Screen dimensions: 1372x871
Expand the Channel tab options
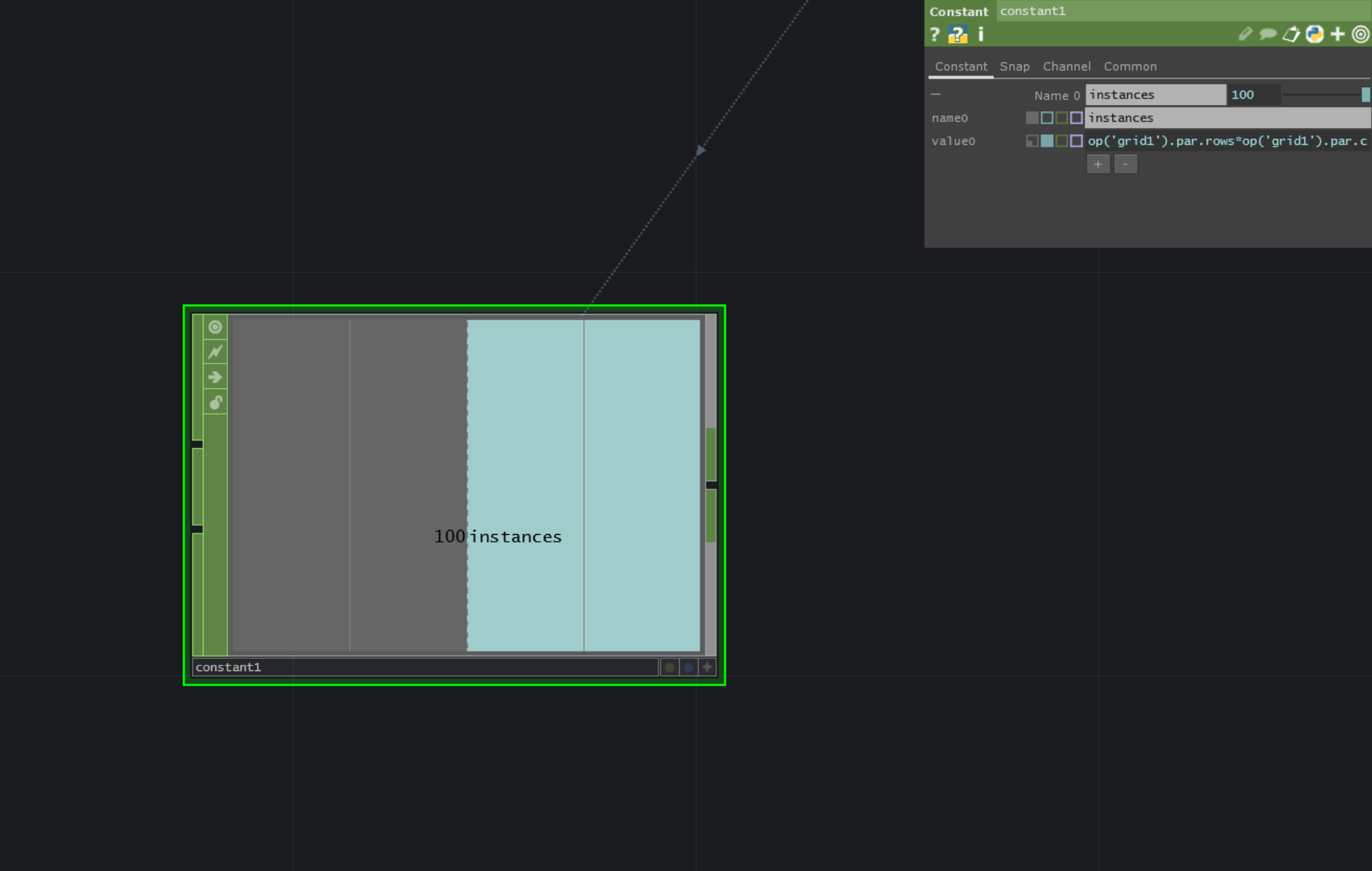pyautogui.click(x=1066, y=65)
